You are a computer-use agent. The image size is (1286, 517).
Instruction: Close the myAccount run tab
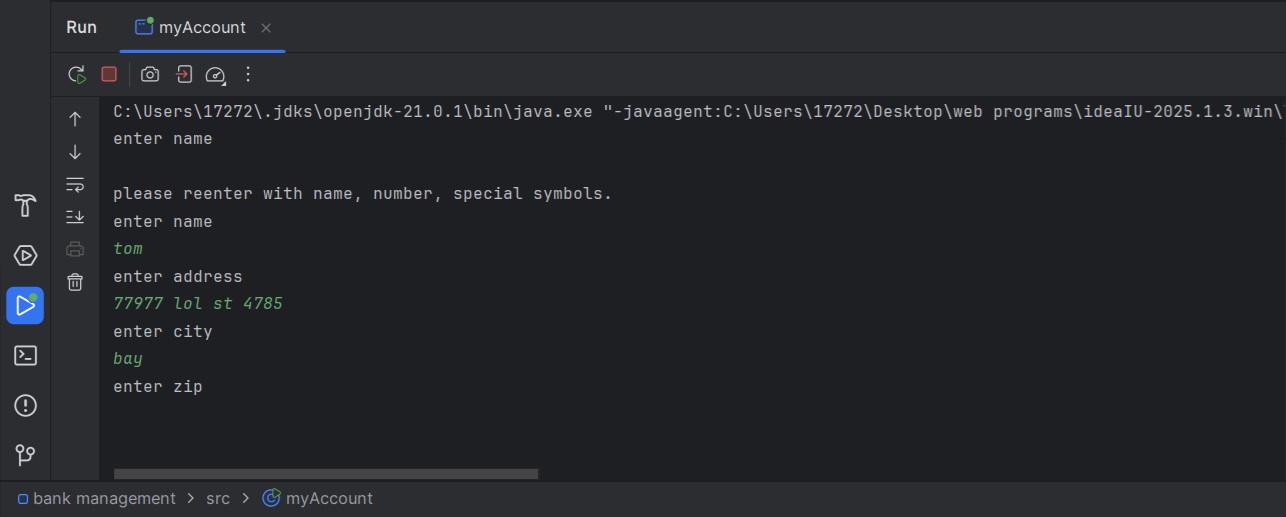(266, 28)
